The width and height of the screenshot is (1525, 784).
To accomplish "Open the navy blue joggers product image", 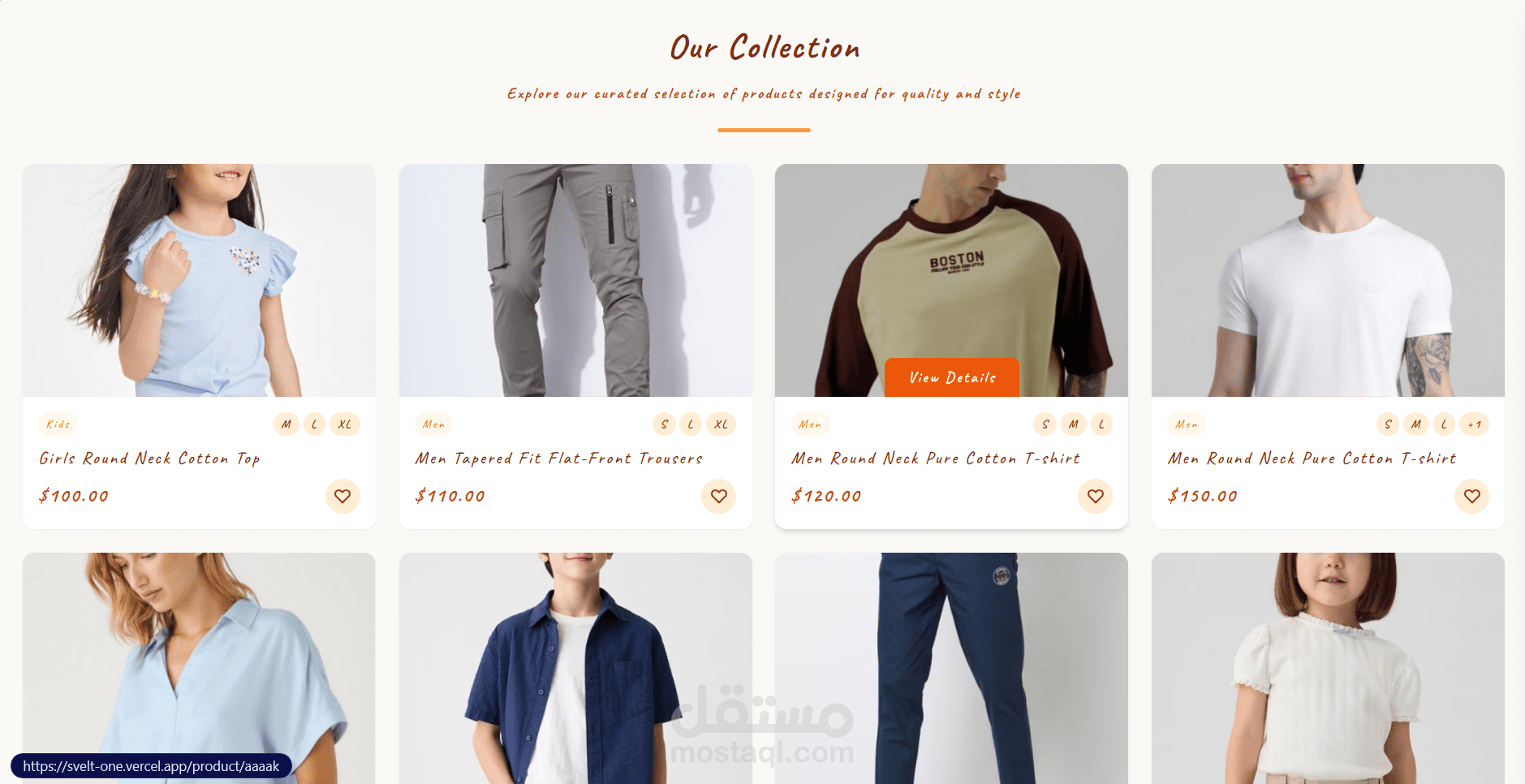I will [x=951, y=668].
